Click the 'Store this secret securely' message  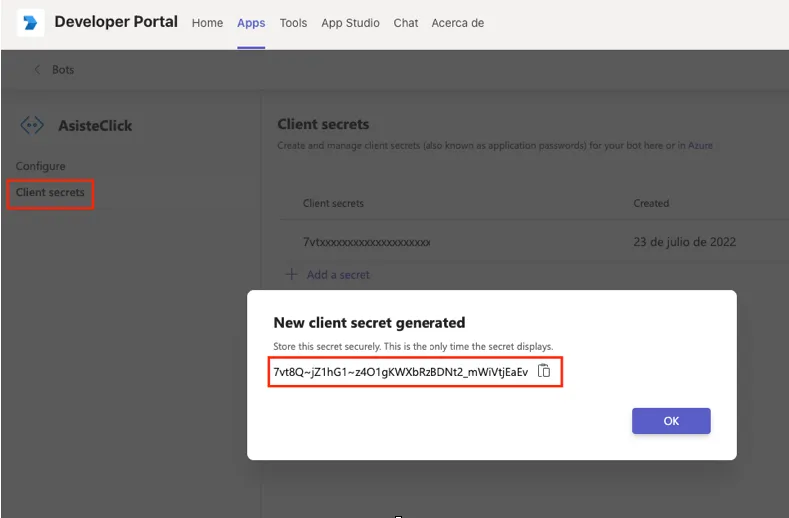(413, 346)
